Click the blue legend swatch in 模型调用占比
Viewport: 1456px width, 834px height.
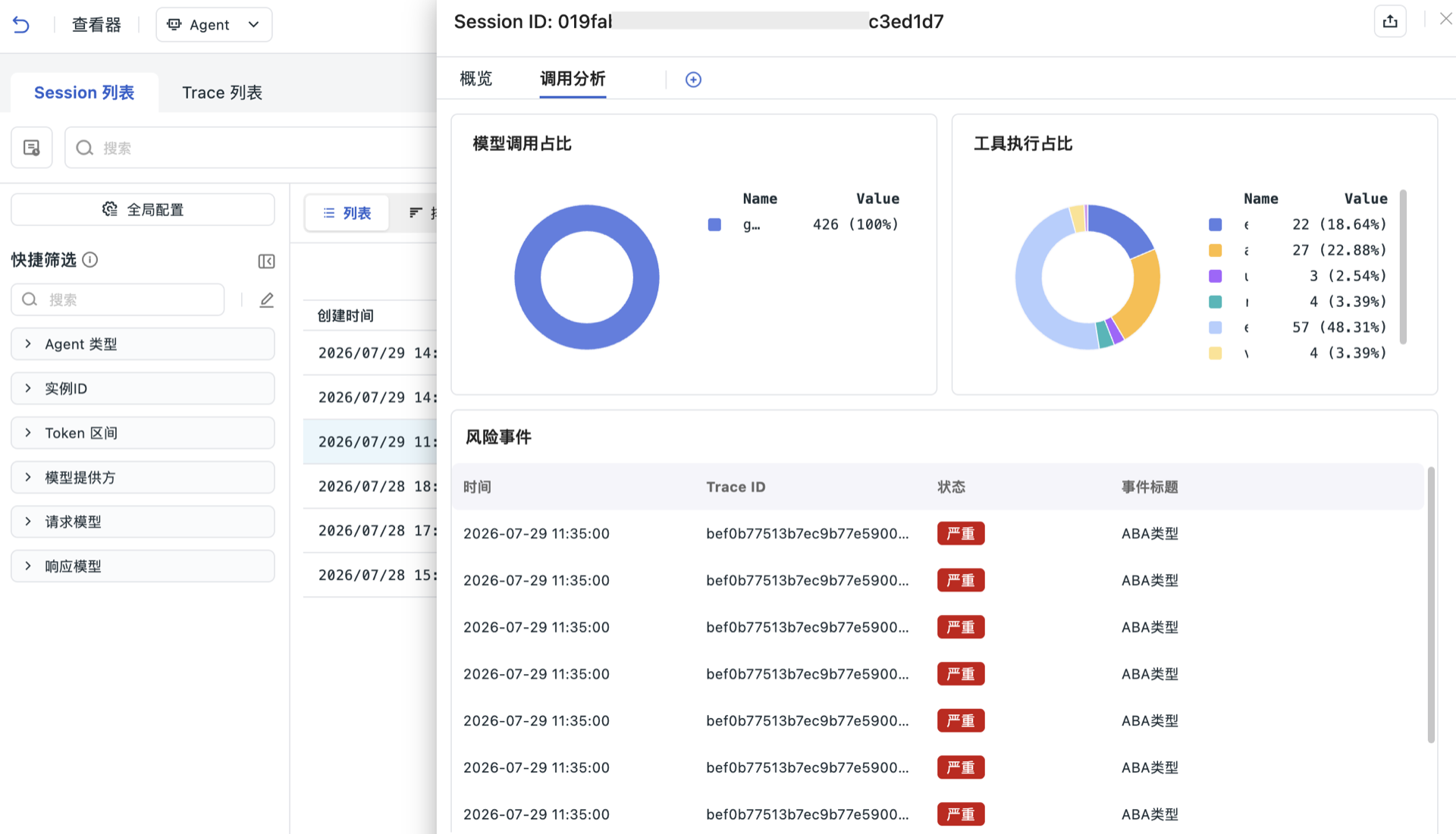[714, 224]
